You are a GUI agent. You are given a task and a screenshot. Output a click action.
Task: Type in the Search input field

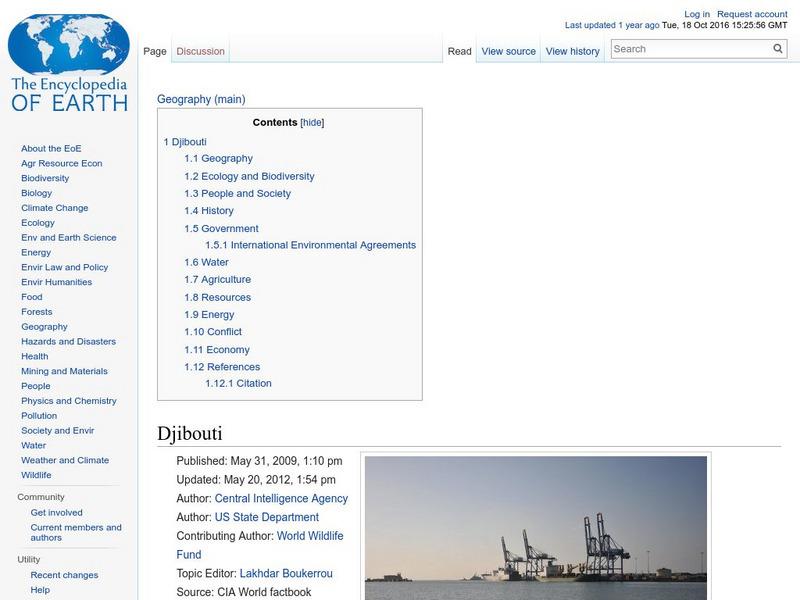click(x=690, y=49)
